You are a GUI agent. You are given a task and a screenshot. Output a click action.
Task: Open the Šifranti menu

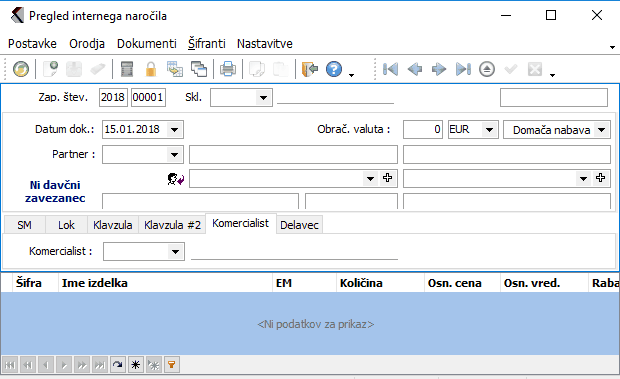[x=206, y=43]
